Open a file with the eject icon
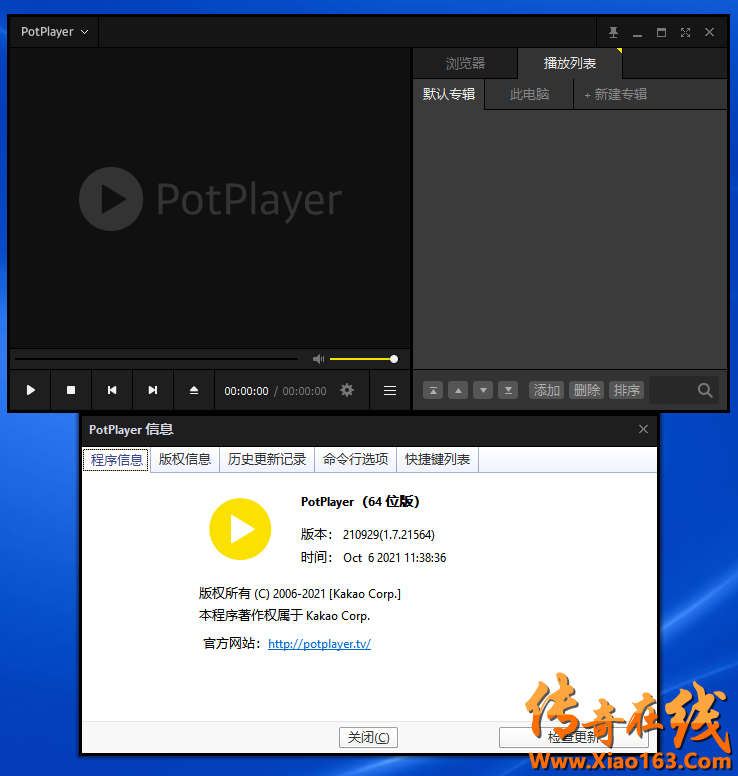Viewport: 738px width, 776px height. 194,390
